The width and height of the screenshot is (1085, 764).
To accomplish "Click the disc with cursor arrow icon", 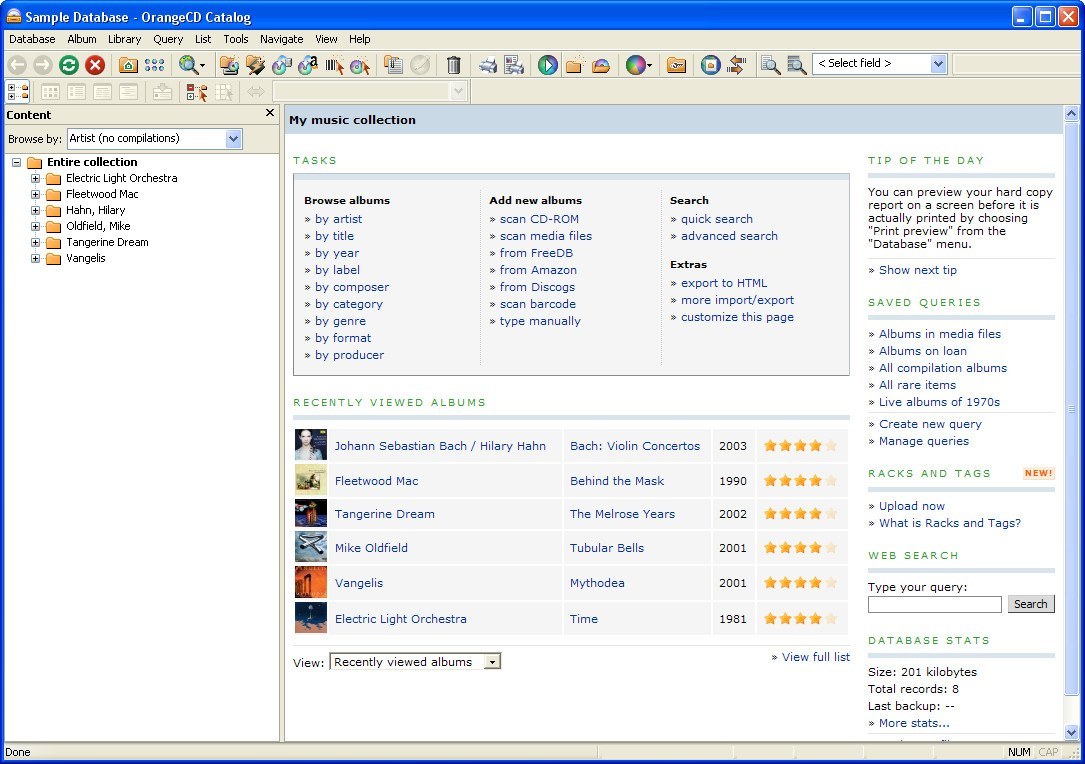I will (360, 65).
